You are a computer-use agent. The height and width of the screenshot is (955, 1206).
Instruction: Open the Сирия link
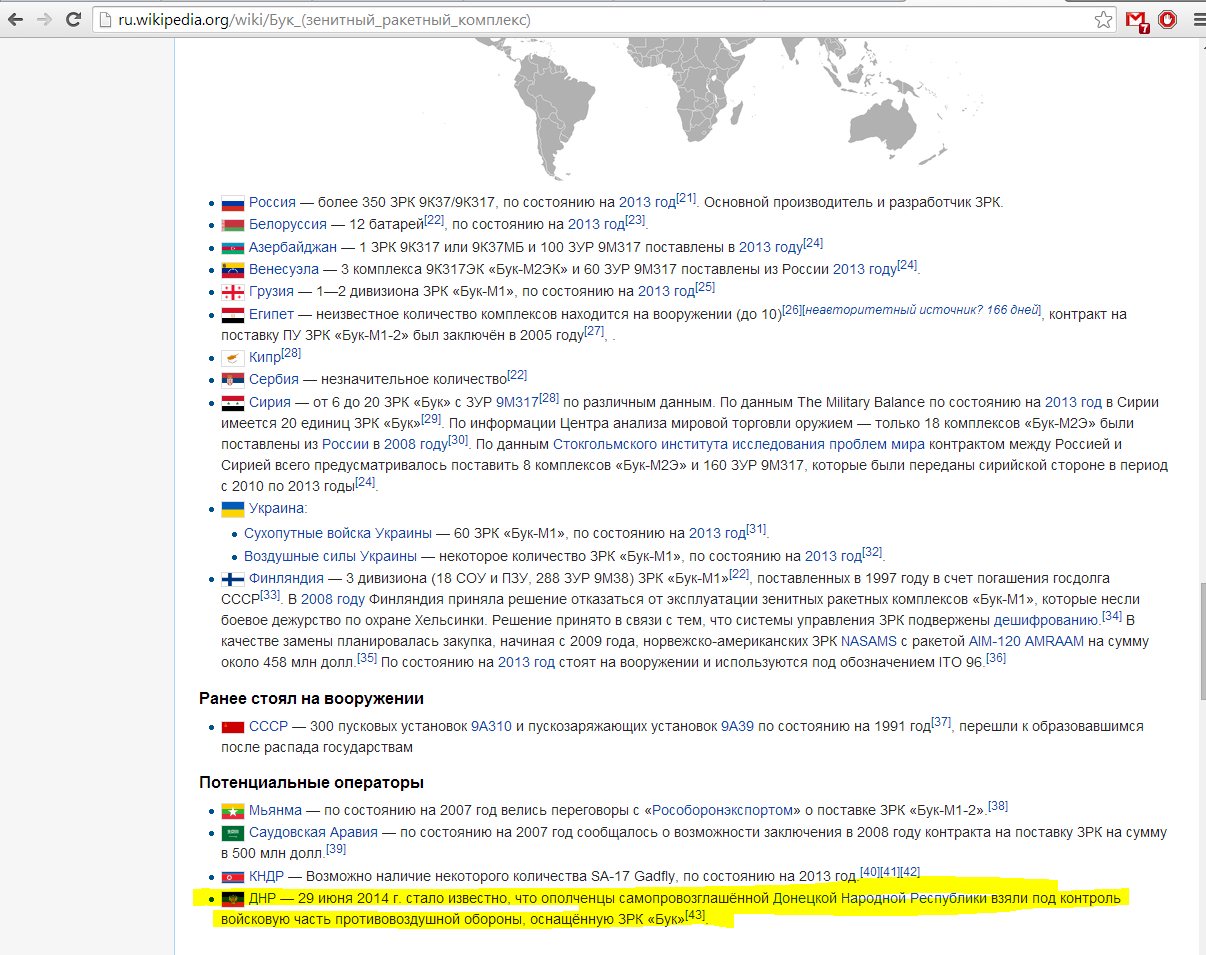[x=270, y=402]
